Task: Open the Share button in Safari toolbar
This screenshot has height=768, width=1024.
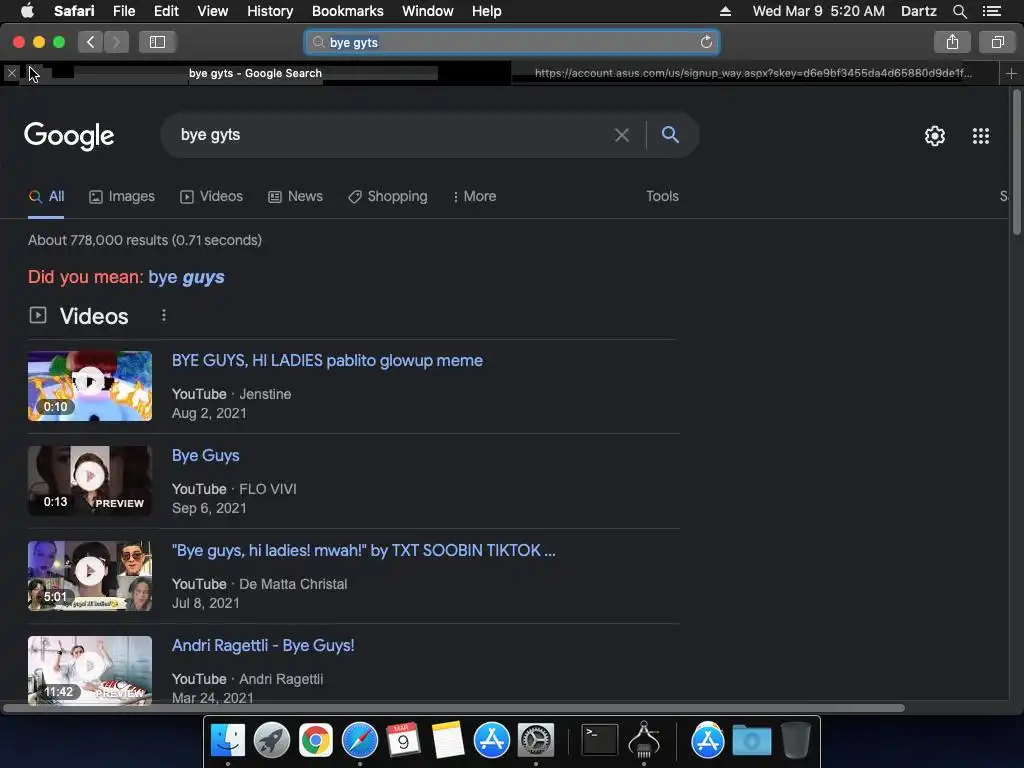Action: [952, 42]
